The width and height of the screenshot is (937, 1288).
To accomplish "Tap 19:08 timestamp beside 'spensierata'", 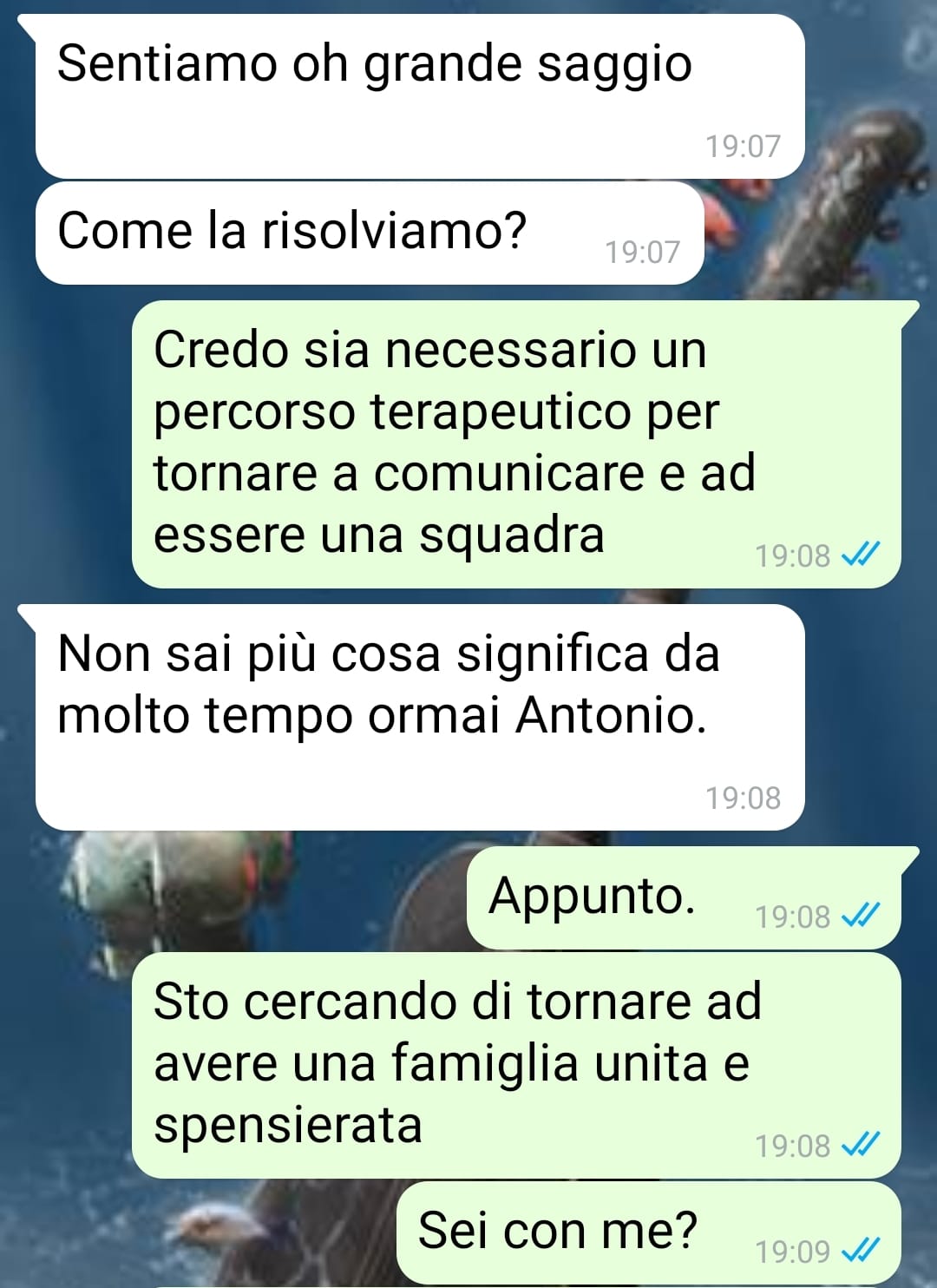I will point(793,1146).
